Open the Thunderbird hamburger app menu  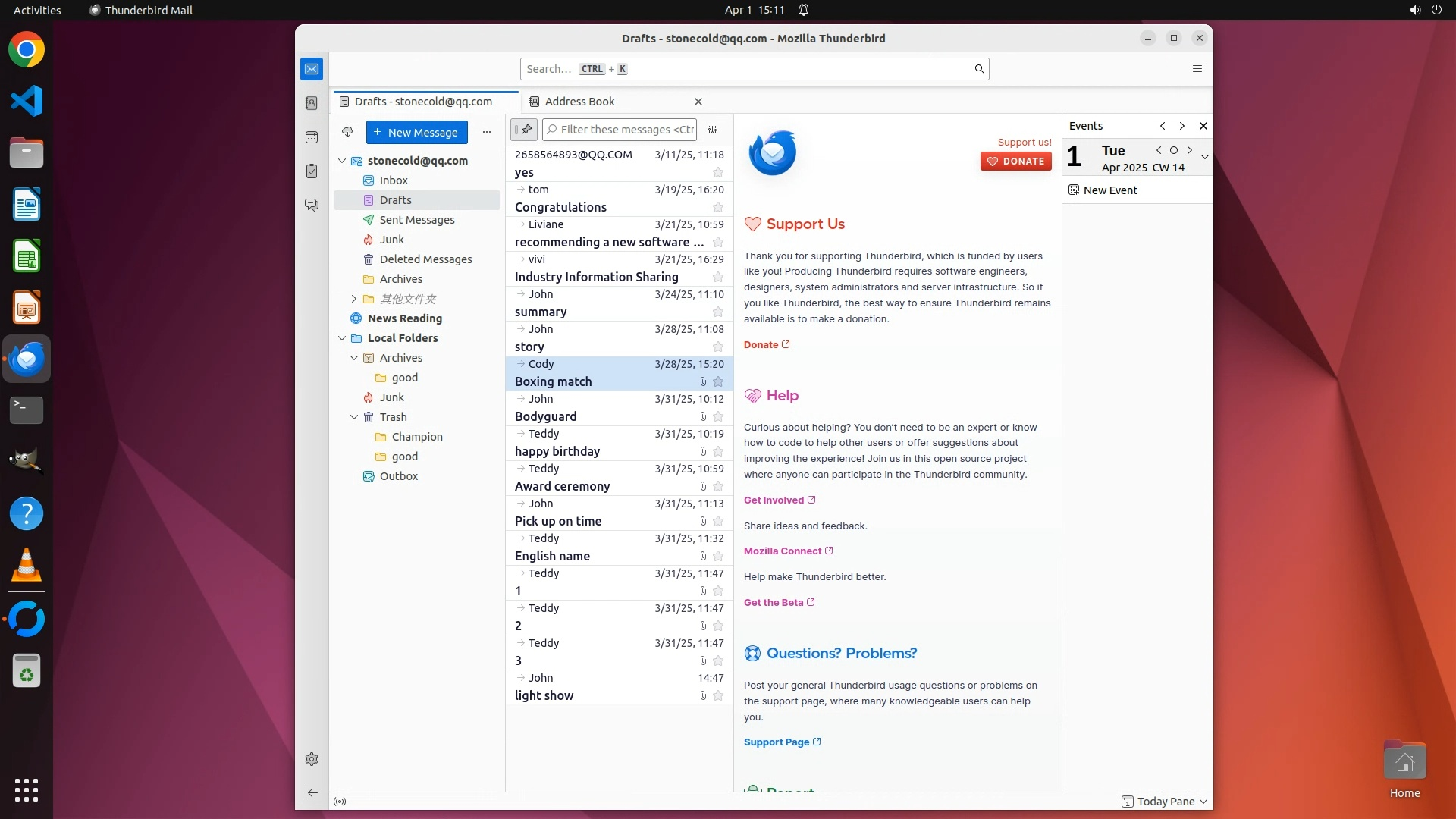pos(1197,69)
